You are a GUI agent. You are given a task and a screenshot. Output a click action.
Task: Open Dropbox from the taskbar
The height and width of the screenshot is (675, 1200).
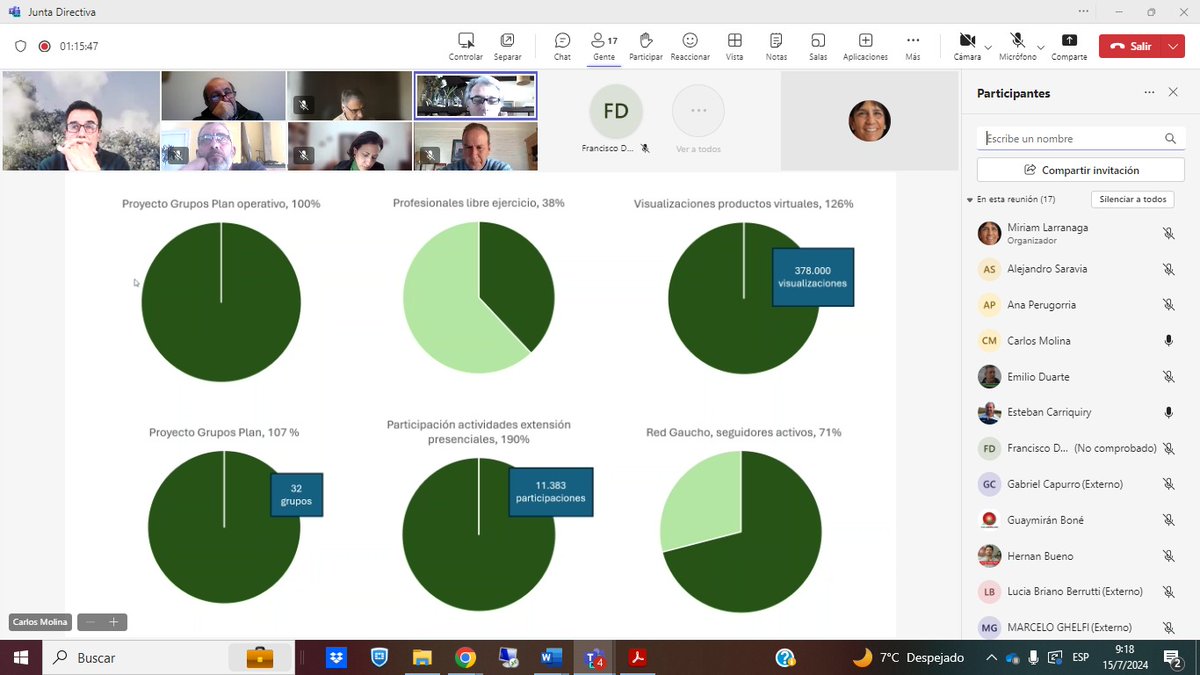click(x=336, y=657)
